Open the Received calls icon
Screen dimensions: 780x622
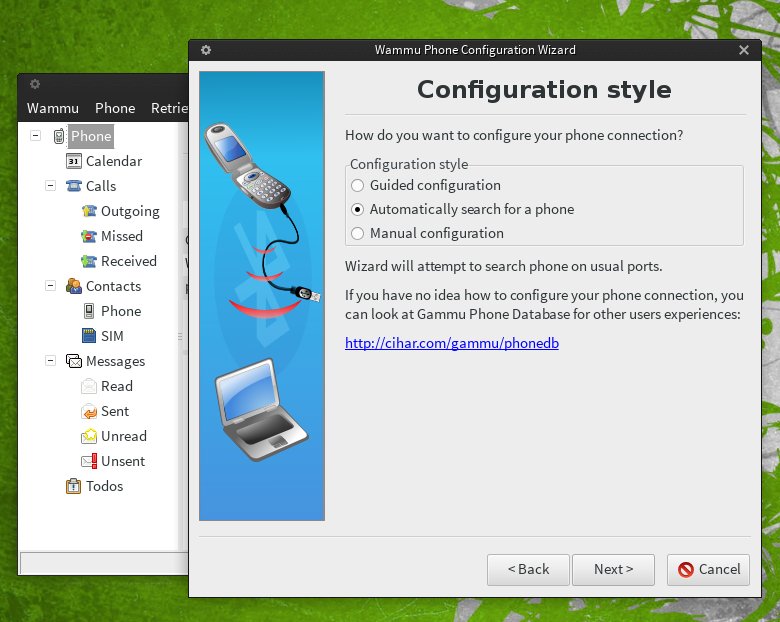[89, 261]
